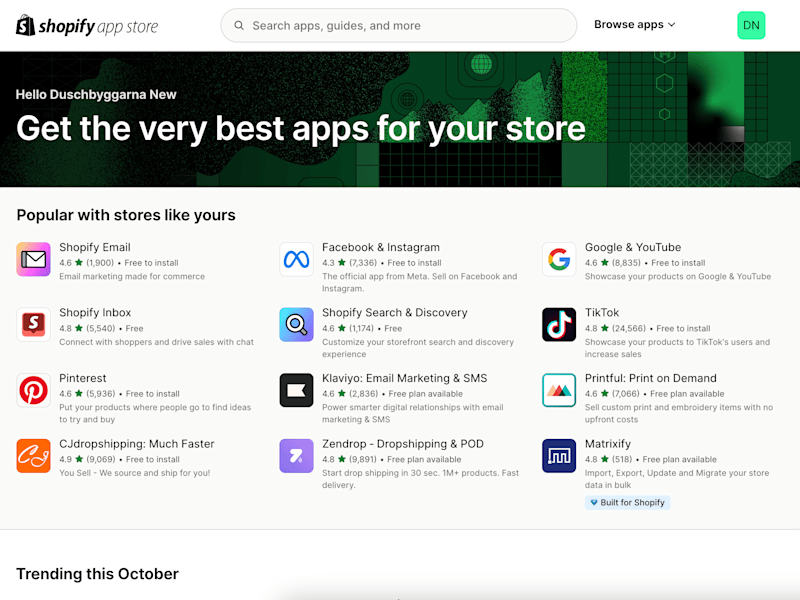Click the Built for Shopify badge
800x600 pixels.
[628, 503]
